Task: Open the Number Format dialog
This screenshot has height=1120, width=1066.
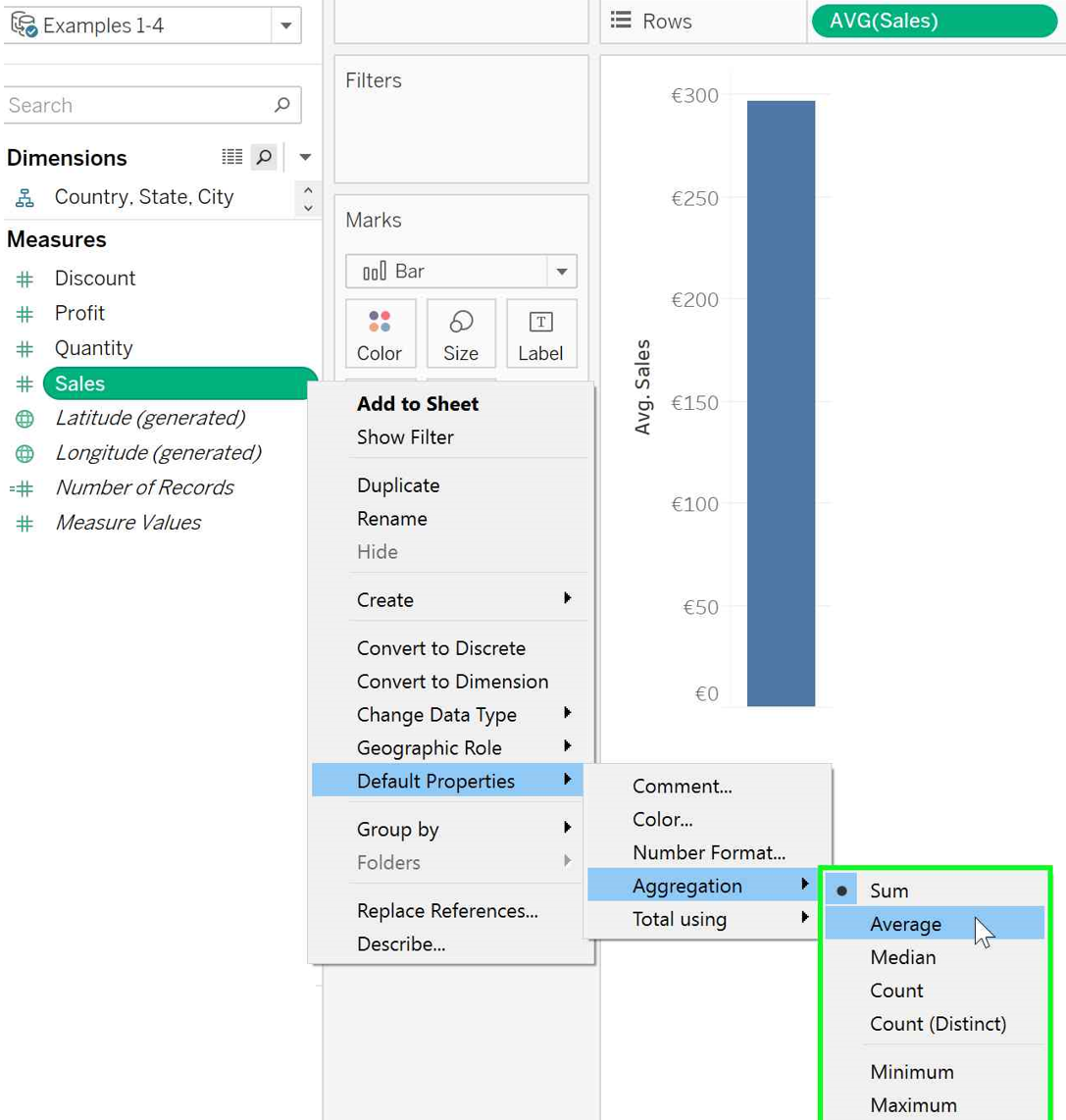Action: [710, 852]
